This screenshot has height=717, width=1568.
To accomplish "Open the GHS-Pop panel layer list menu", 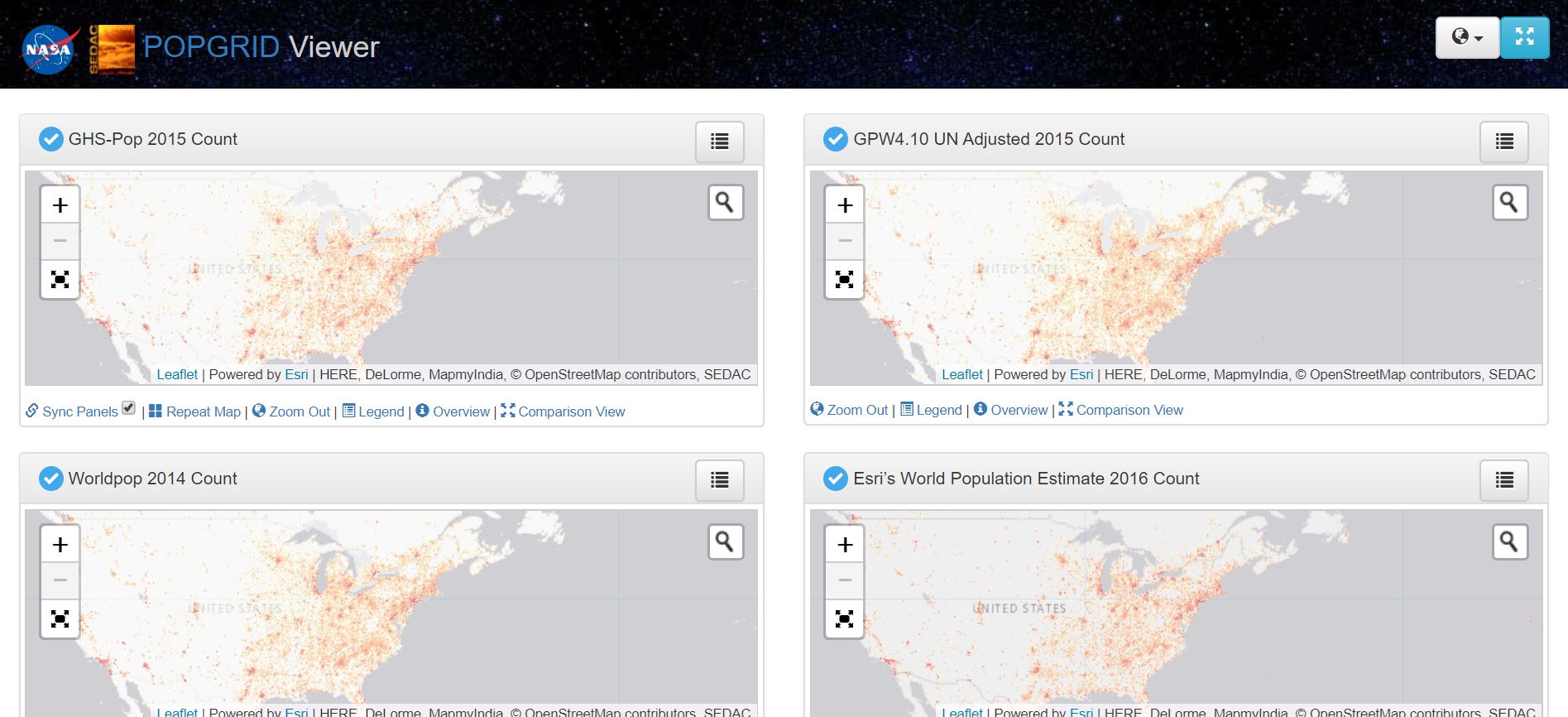I will [719, 142].
